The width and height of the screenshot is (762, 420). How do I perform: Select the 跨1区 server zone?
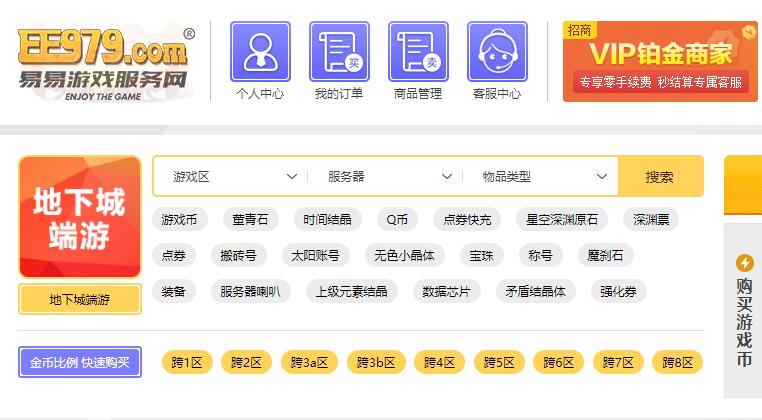click(x=187, y=363)
